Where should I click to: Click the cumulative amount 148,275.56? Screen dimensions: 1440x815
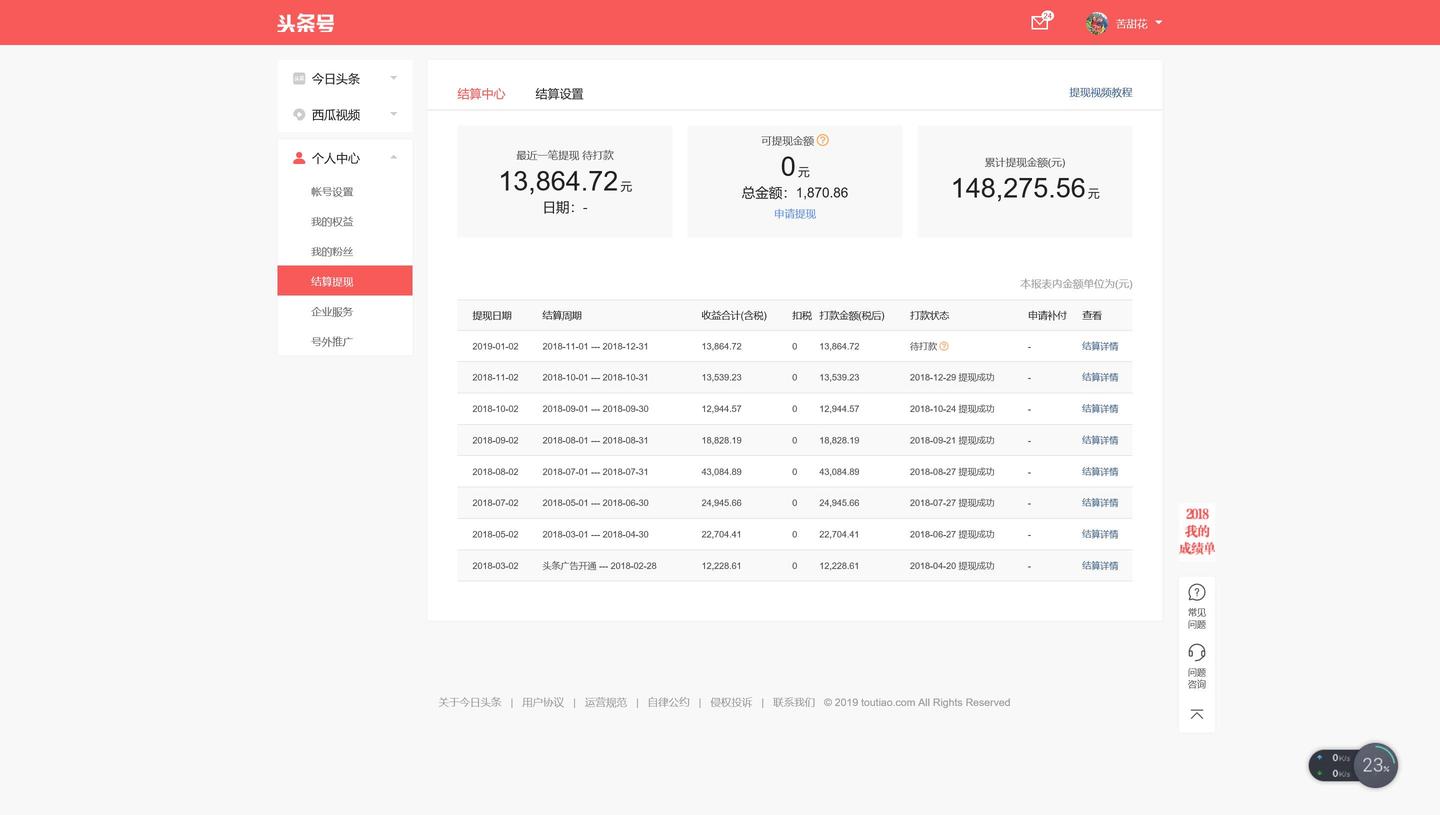pyautogui.click(x=1018, y=188)
